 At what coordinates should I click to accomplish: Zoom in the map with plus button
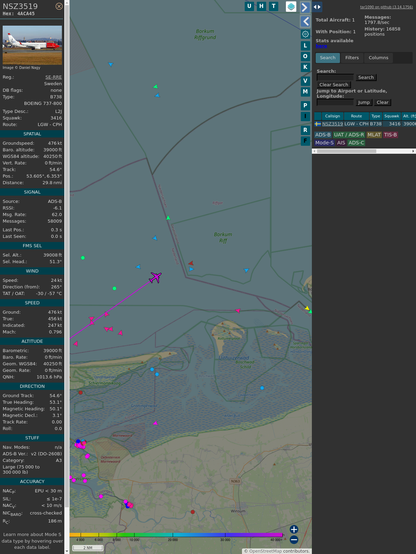(x=294, y=529)
